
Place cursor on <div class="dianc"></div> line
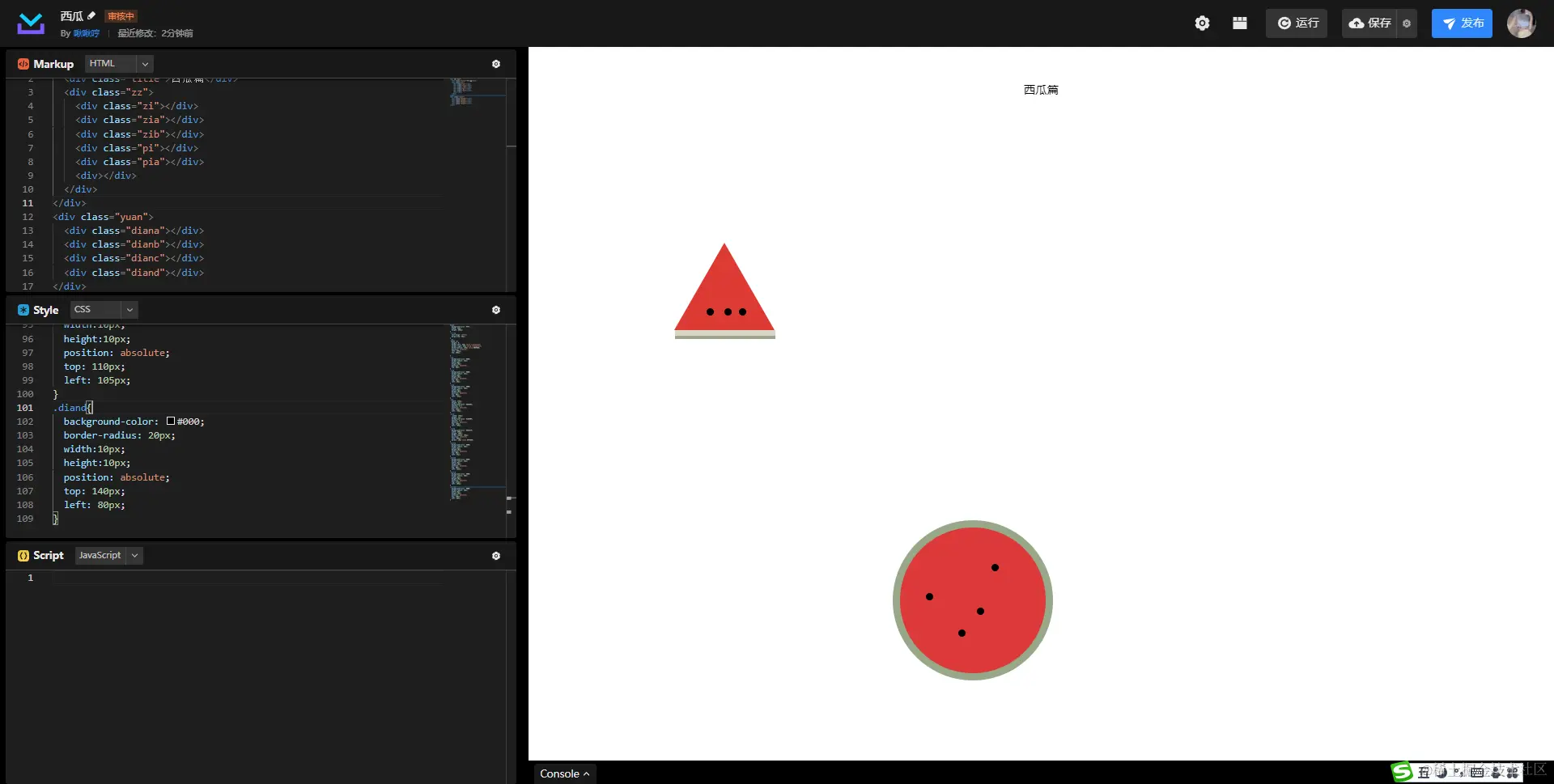[x=134, y=258]
